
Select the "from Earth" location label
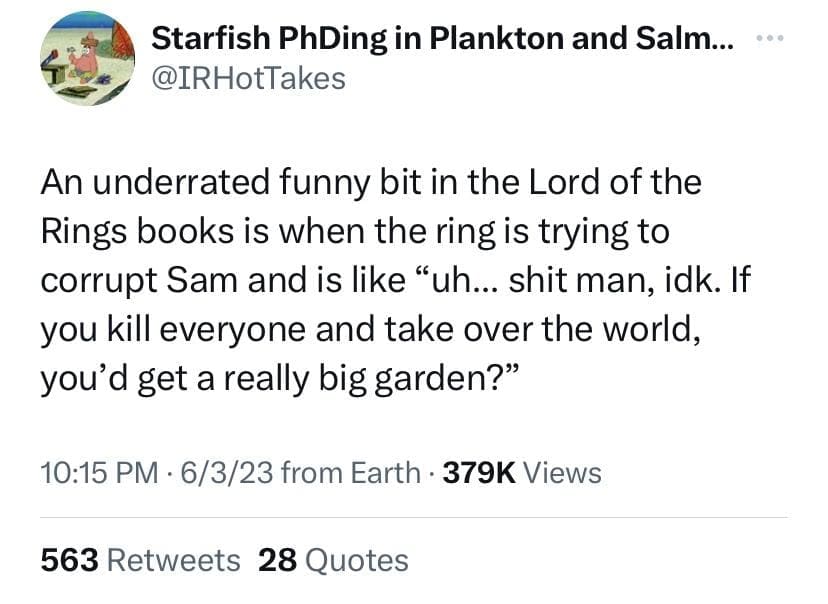click(x=351, y=472)
